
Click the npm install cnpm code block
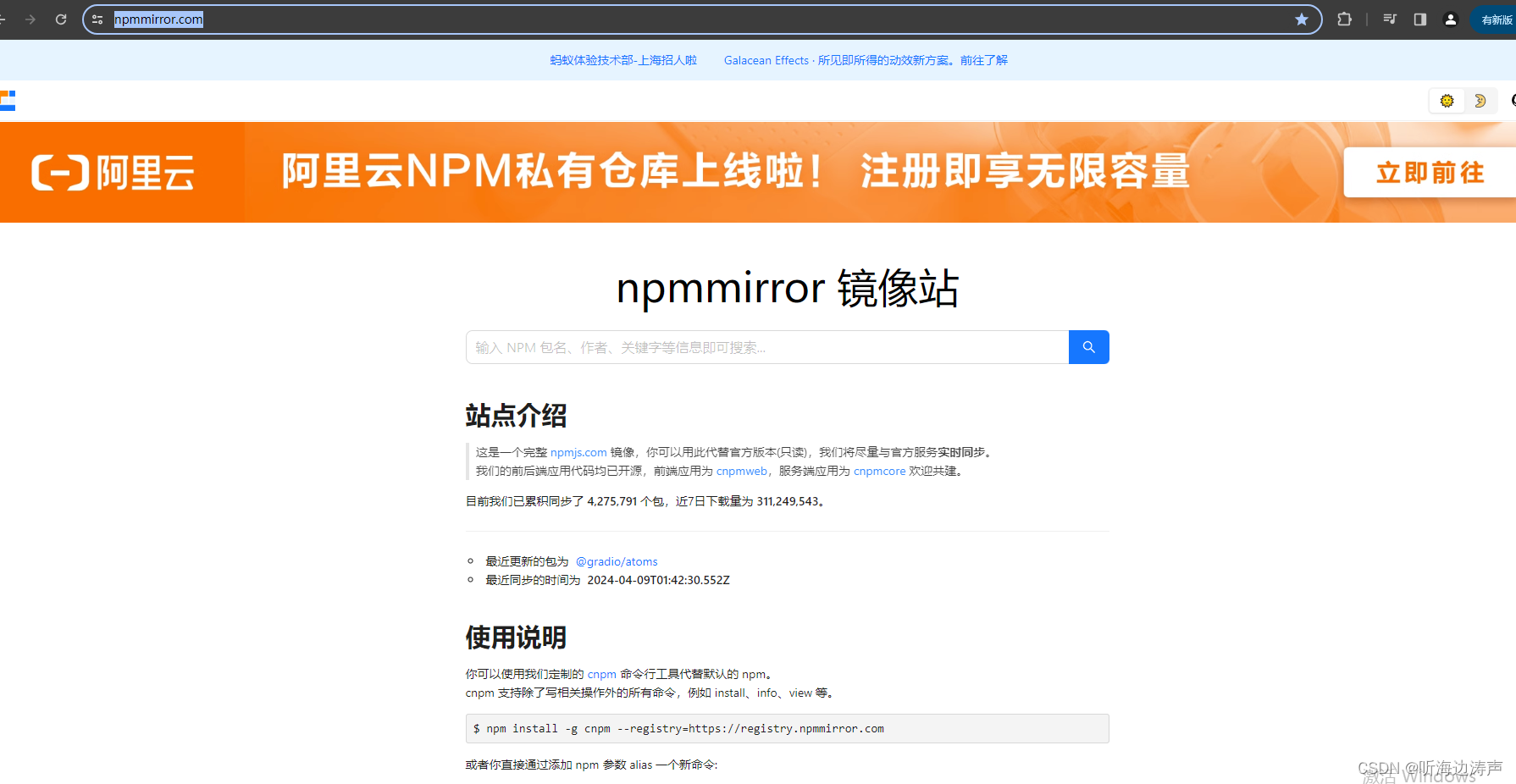pyautogui.click(x=788, y=728)
